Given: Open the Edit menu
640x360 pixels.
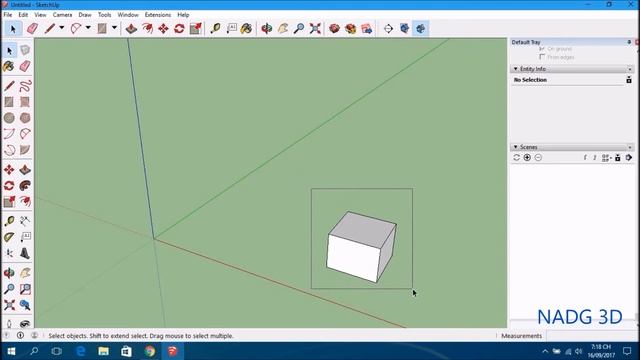Looking at the screenshot, I should pyautogui.click(x=23, y=15).
